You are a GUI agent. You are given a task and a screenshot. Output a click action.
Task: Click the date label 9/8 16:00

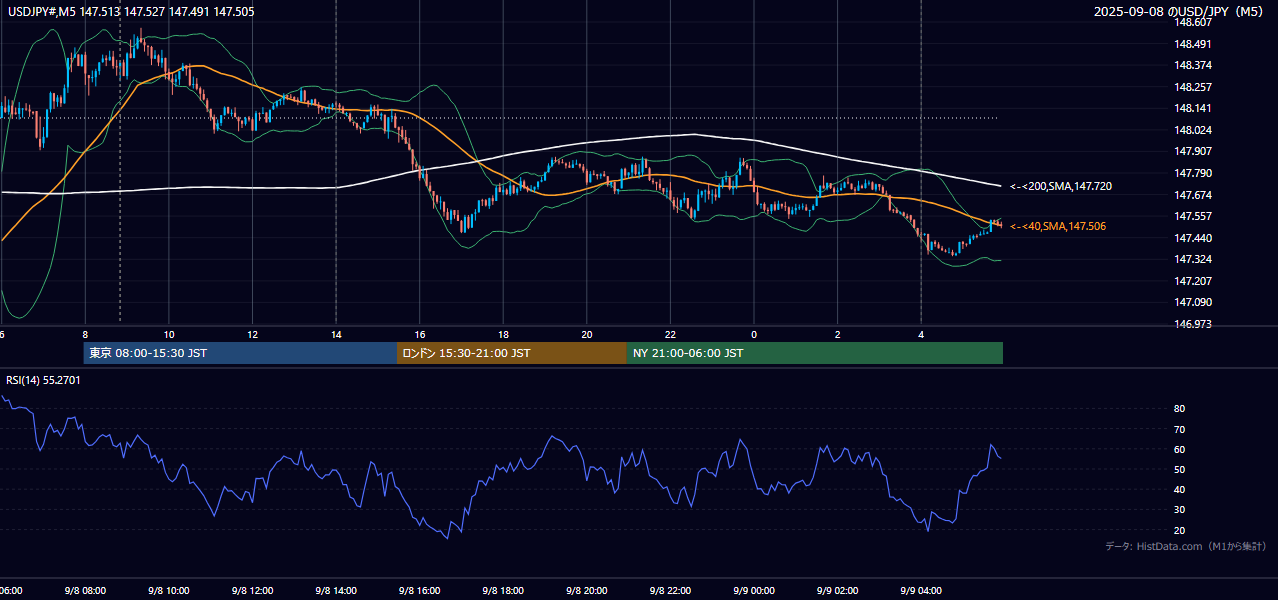pos(419,591)
